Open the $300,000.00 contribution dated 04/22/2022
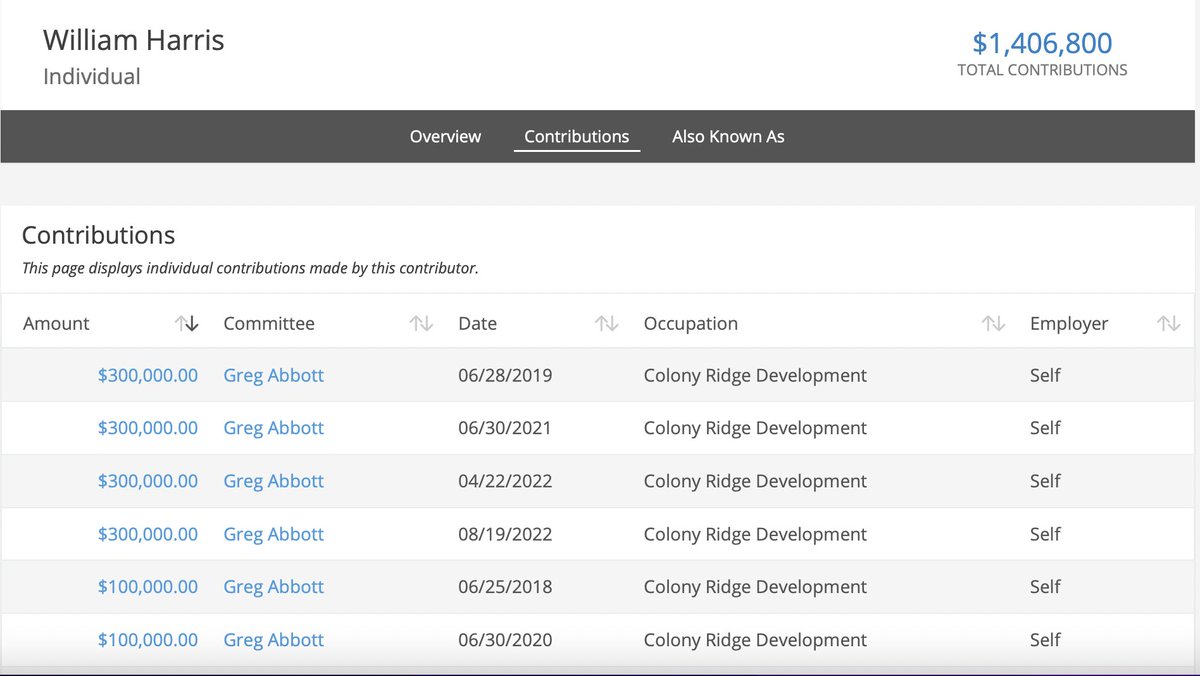The width and height of the screenshot is (1200, 676). point(148,481)
